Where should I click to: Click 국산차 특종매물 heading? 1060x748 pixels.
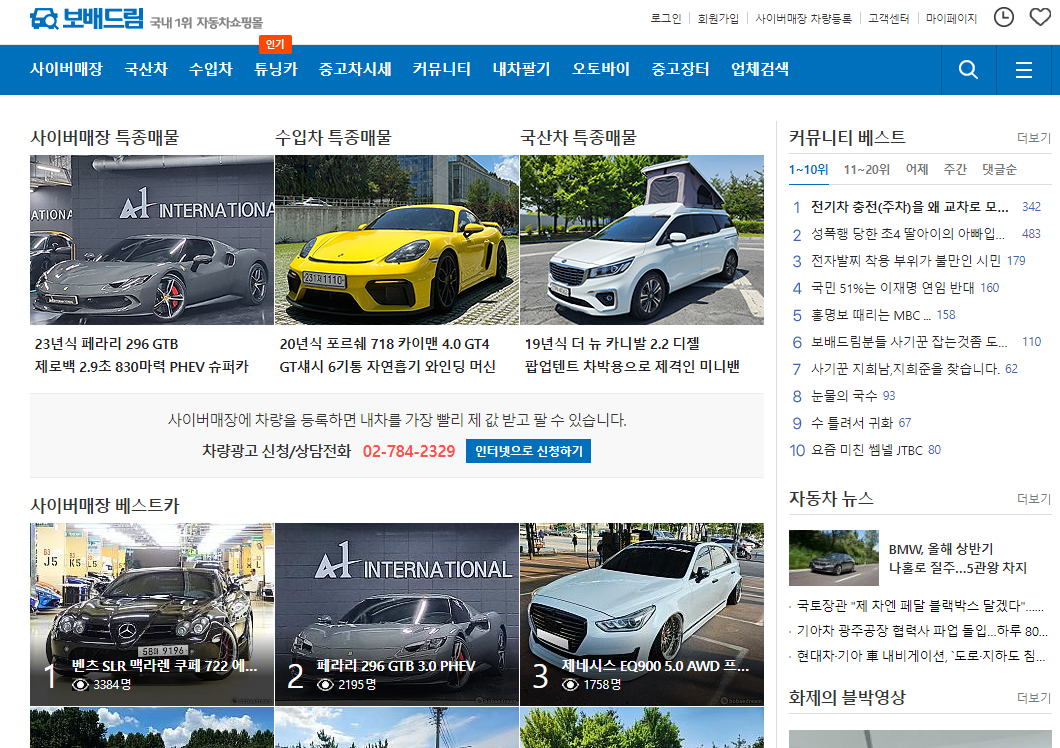point(579,138)
